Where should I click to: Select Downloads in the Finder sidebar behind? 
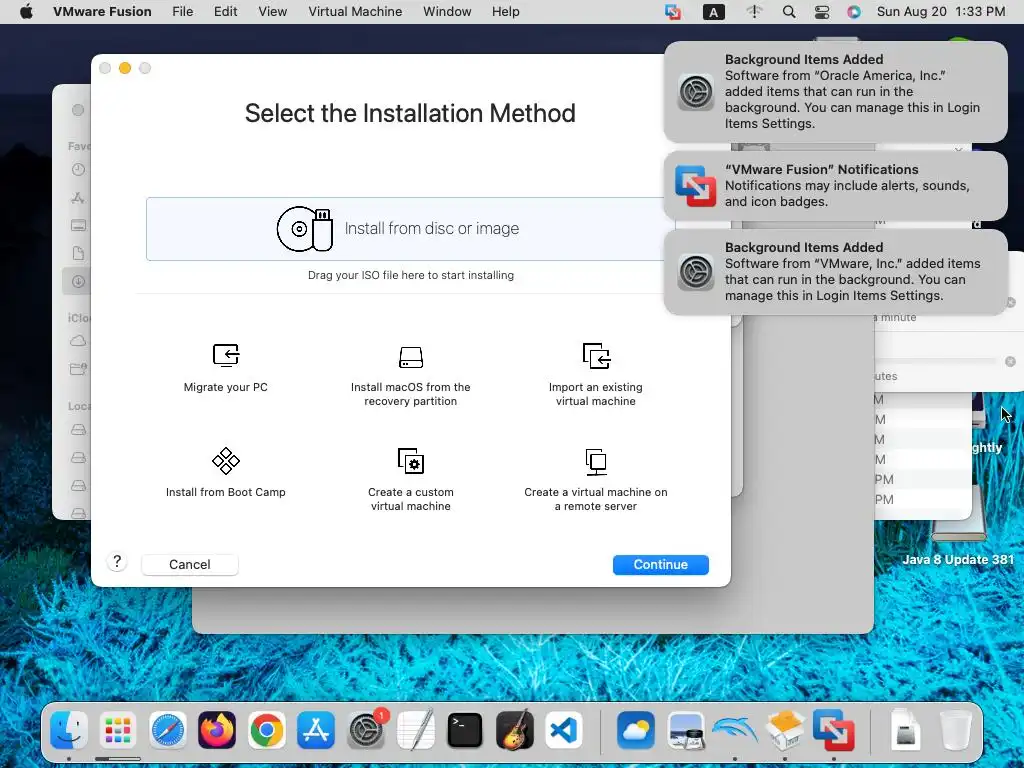coord(78,281)
